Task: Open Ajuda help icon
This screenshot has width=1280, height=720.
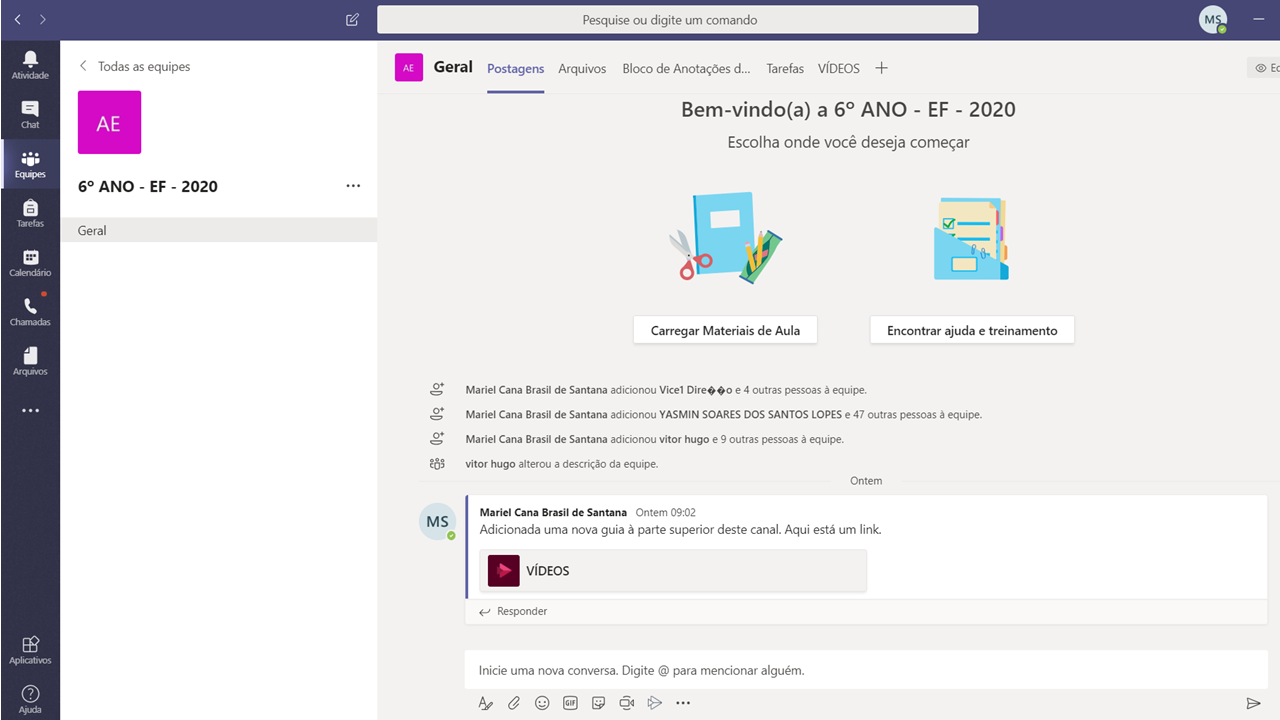Action: pyautogui.click(x=30, y=699)
